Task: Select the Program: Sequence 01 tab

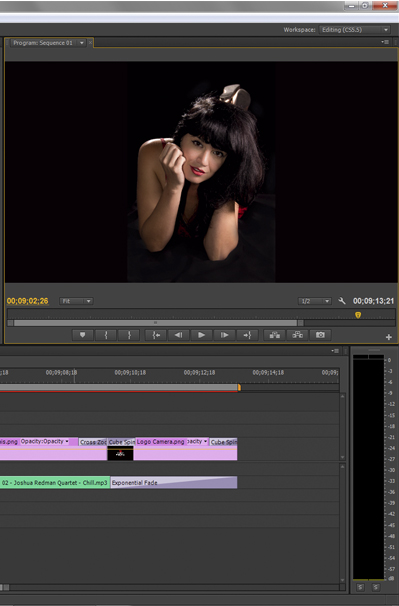Action: tap(43, 43)
